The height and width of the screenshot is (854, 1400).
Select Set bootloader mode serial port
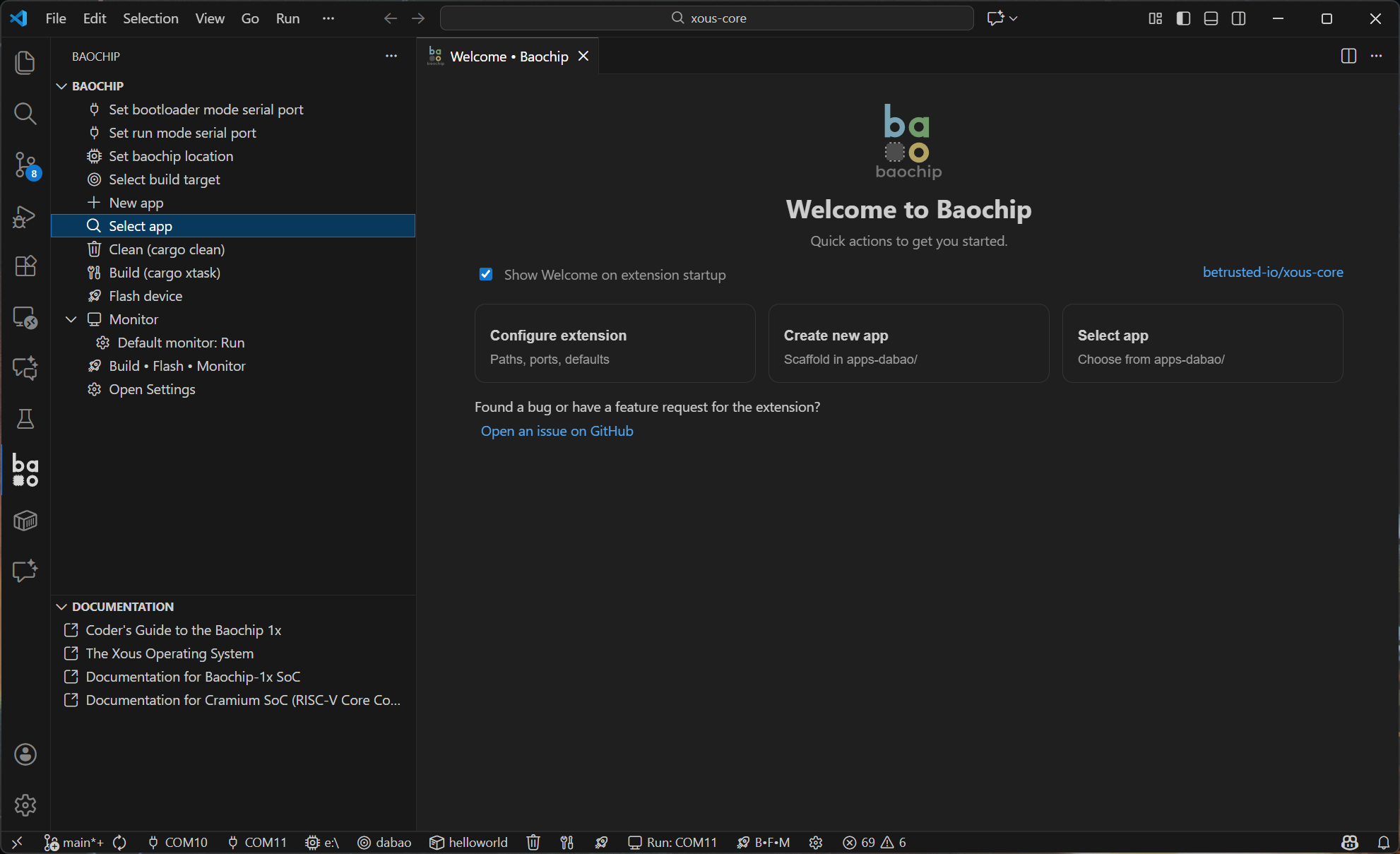pos(233,109)
